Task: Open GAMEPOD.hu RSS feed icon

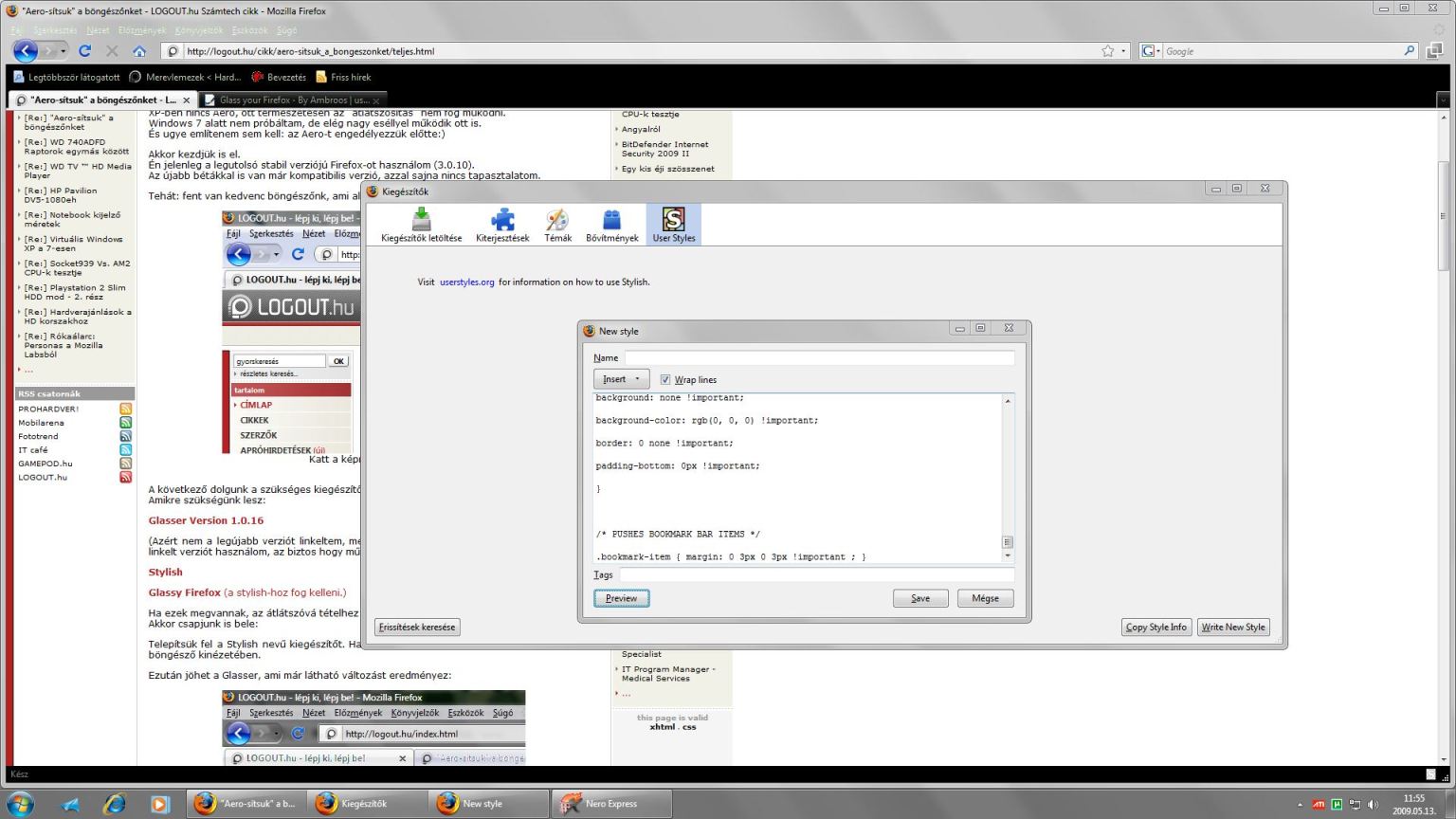Action: pos(125,464)
